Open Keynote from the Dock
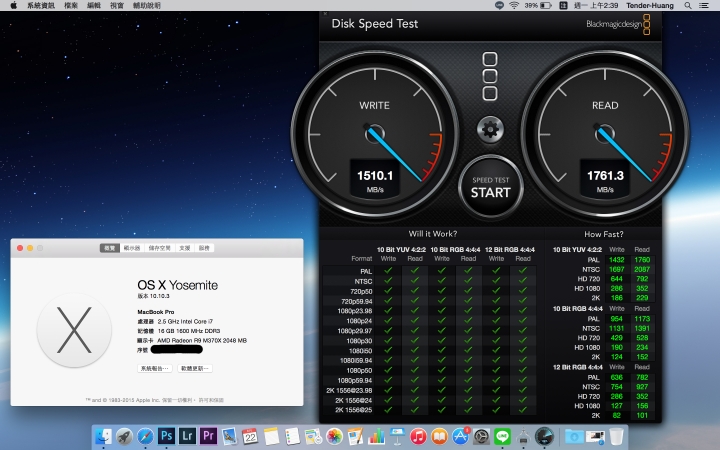 point(397,436)
